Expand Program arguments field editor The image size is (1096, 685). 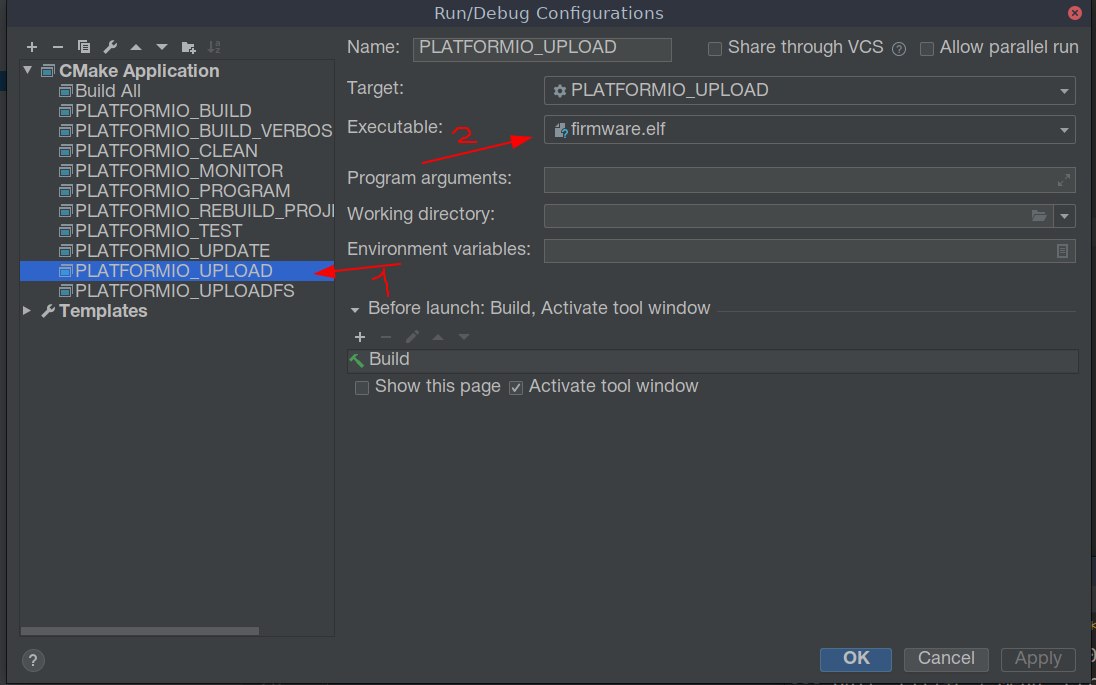tap(1063, 180)
